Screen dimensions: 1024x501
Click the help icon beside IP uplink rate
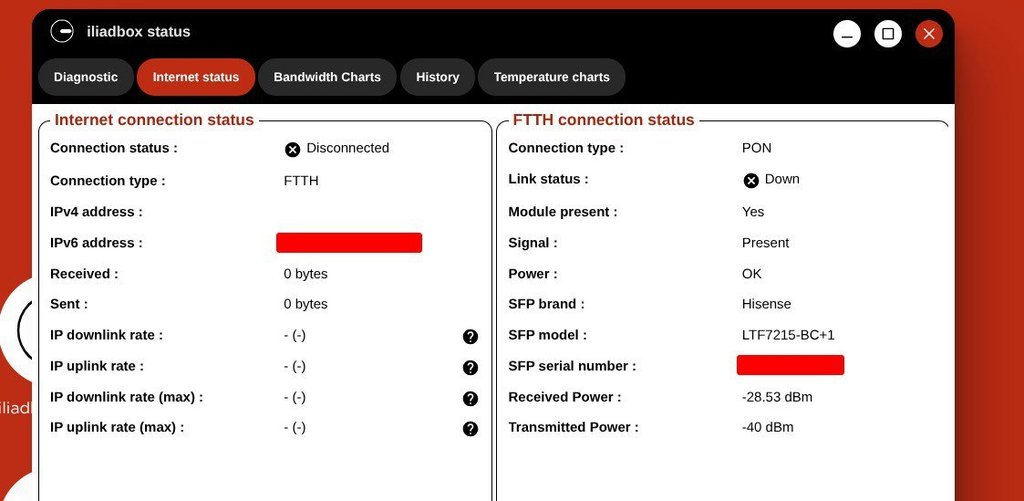pos(470,368)
